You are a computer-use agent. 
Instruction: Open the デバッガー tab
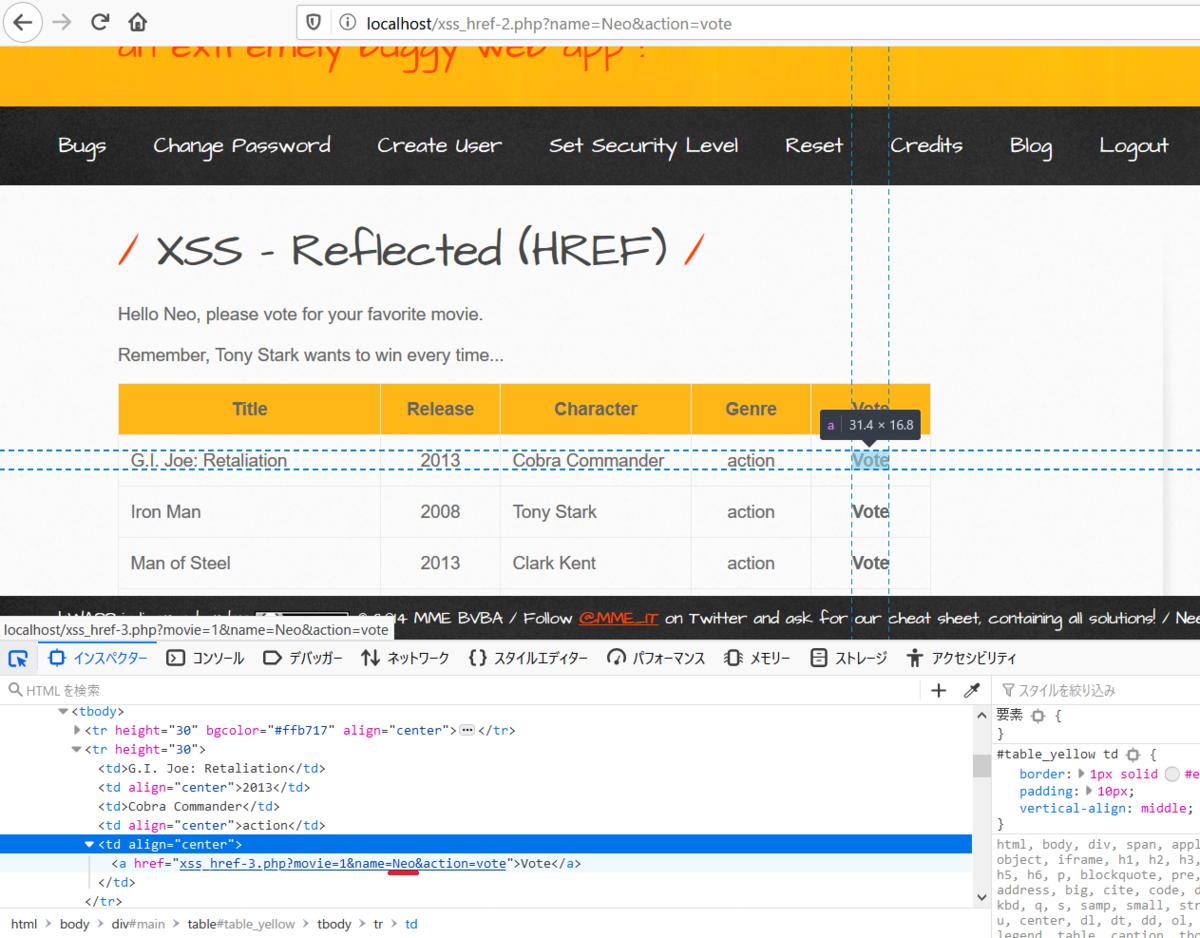pyautogui.click(x=303, y=658)
